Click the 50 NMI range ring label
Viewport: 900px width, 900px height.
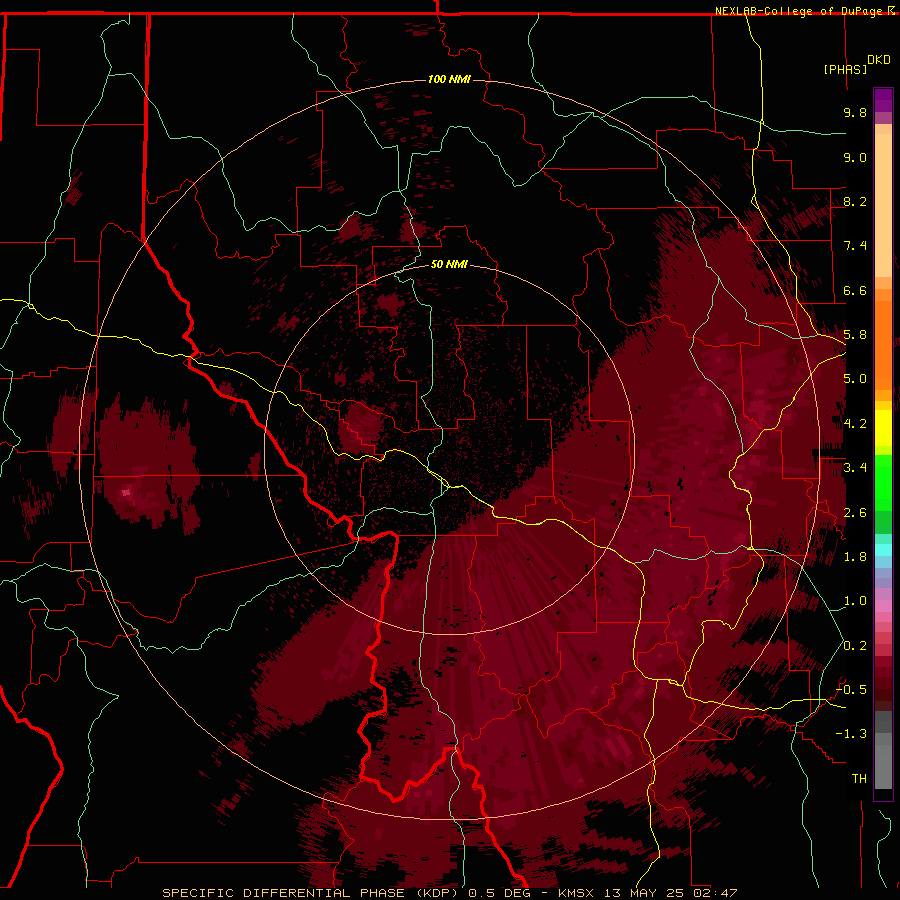click(449, 264)
